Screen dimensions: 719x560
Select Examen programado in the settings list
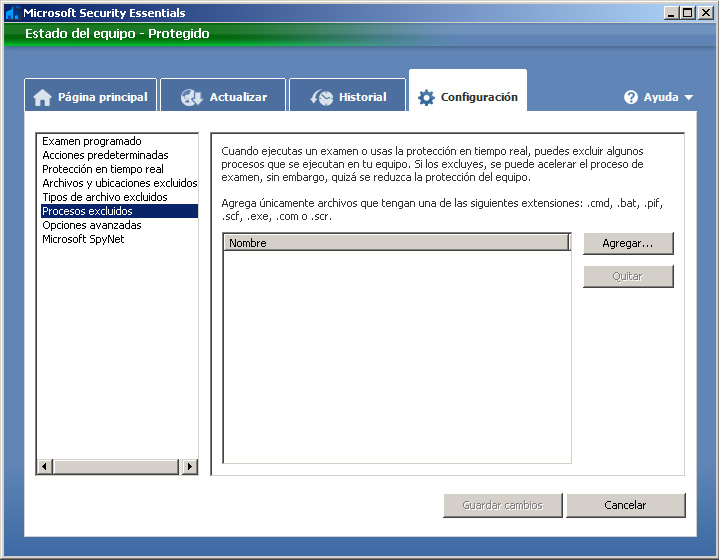tap(92, 141)
